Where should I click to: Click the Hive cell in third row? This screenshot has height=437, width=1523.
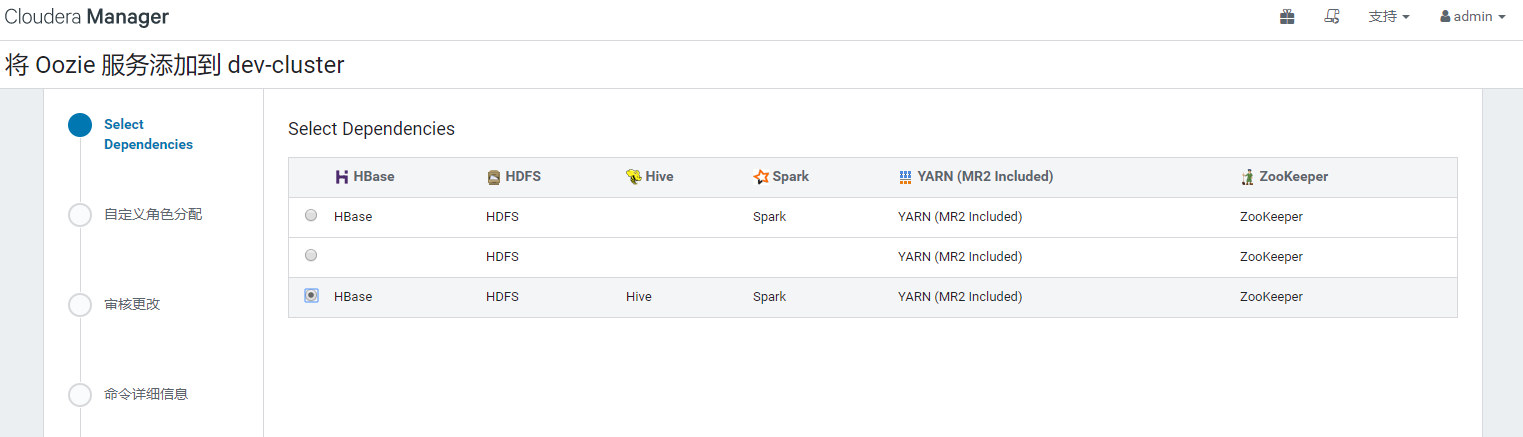click(x=639, y=297)
